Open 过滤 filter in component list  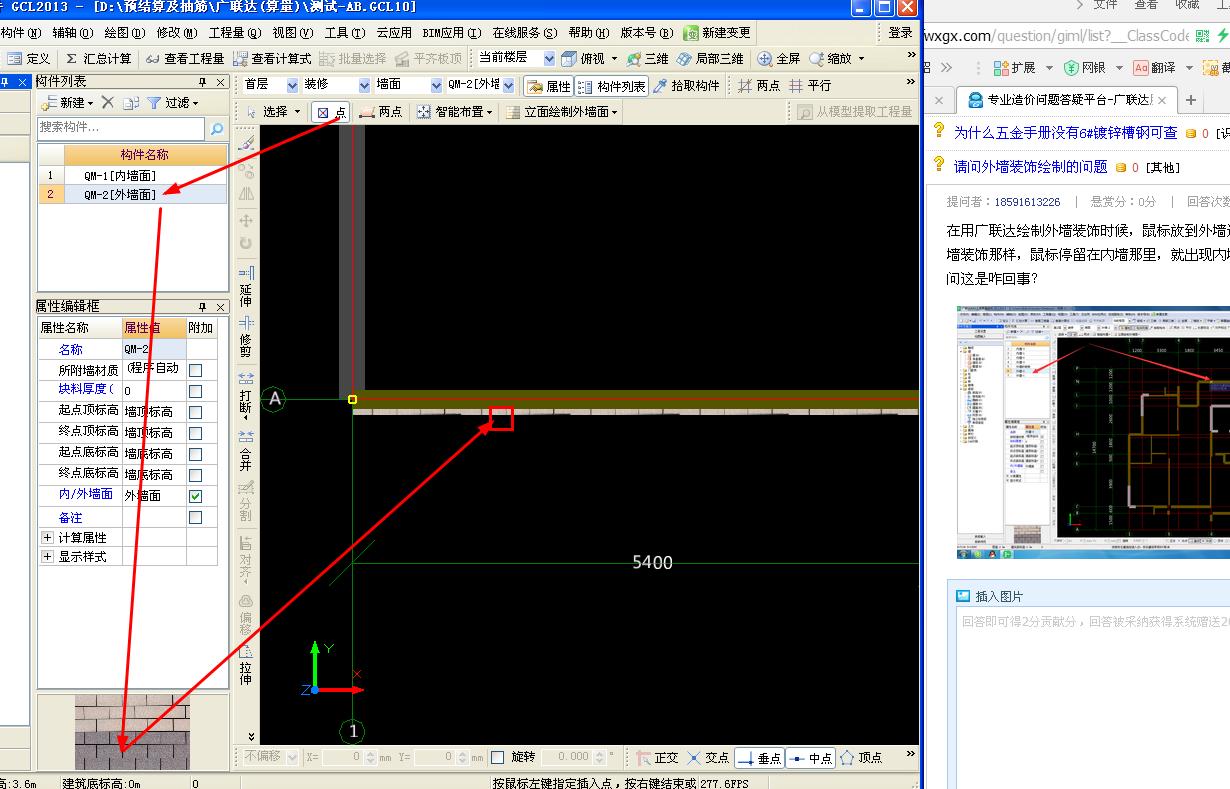click(173, 103)
